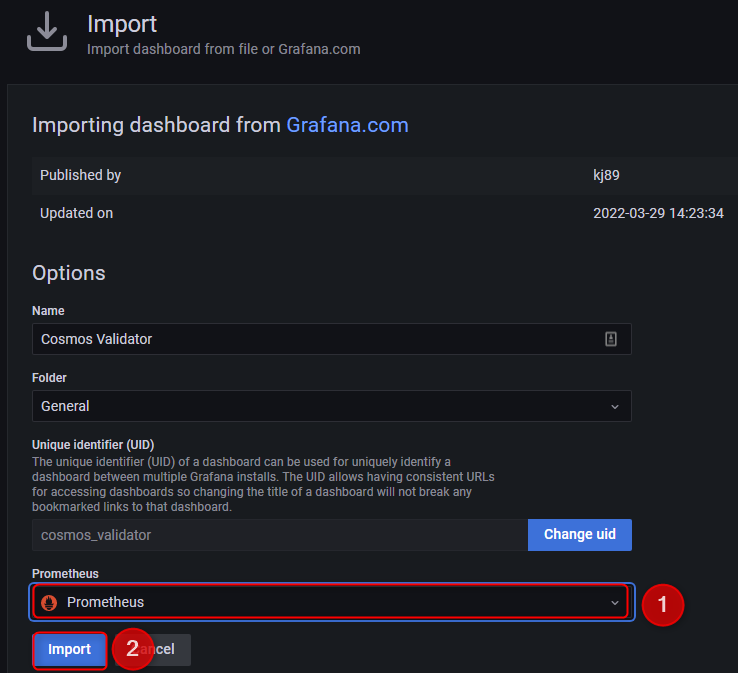This screenshot has height=673, width=738.
Task: Click the Unique identifier (UID) label
Action: click(93, 445)
